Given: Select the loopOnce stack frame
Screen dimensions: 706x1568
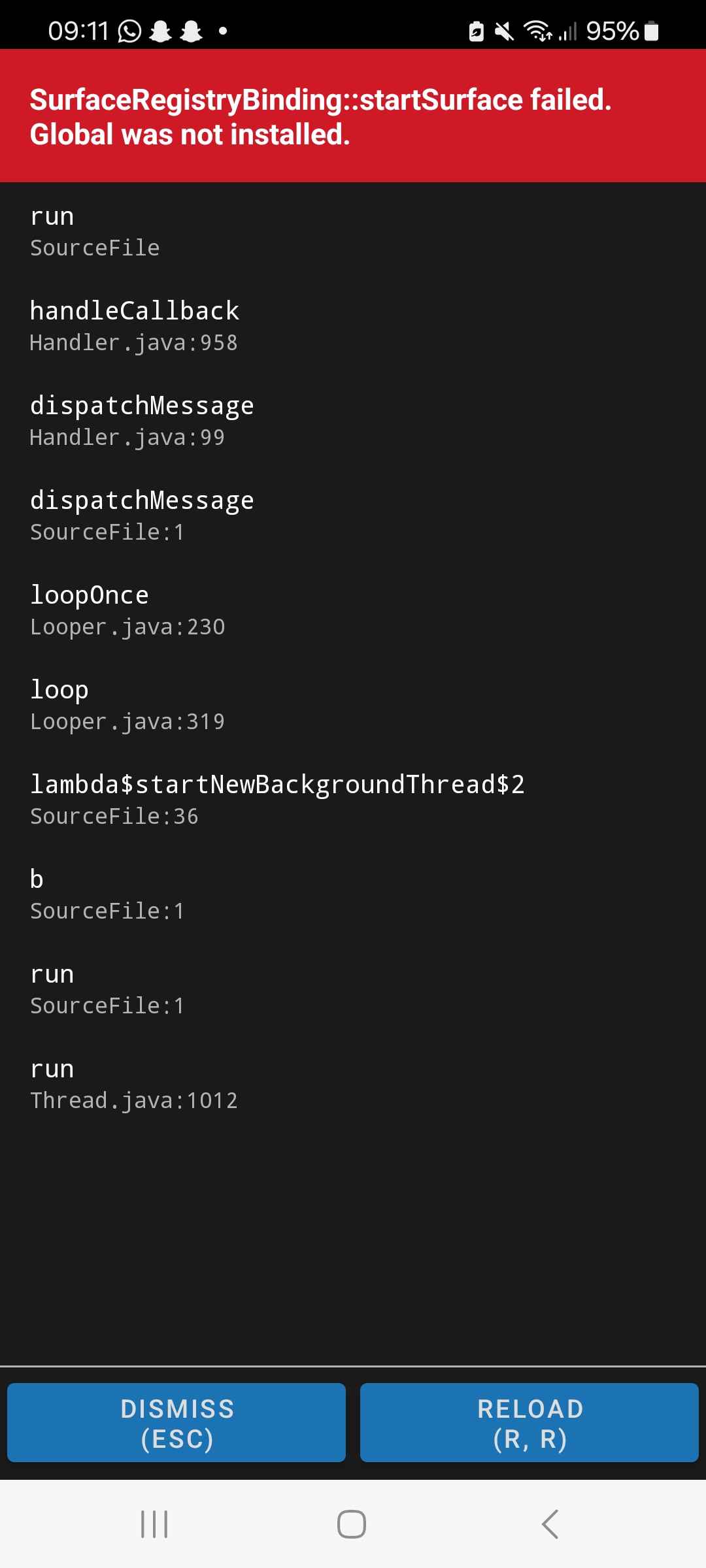Looking at the screenshot, I should click(x=353, y=610).
